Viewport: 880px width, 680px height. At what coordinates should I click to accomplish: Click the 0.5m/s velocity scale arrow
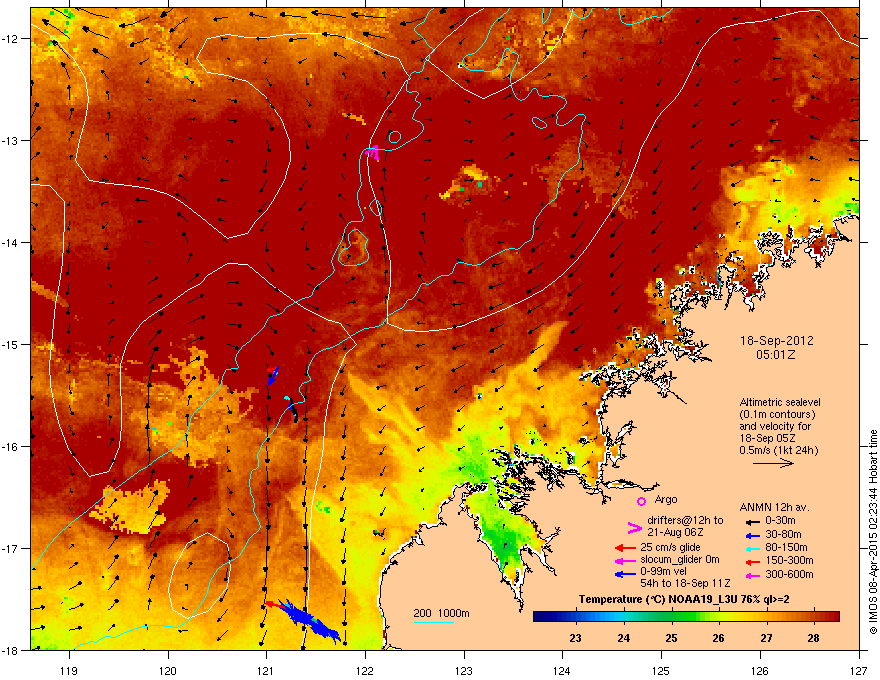click(773, 463)
